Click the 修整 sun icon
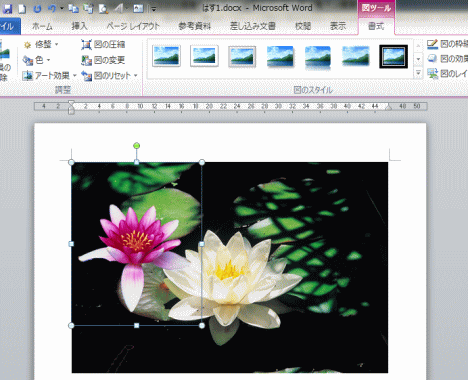Screen dimensions: 468x380 pos(27,45)
